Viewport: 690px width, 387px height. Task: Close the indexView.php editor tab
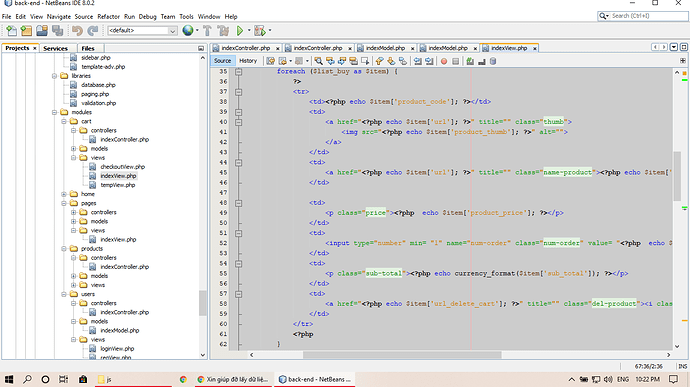point(535,48)
